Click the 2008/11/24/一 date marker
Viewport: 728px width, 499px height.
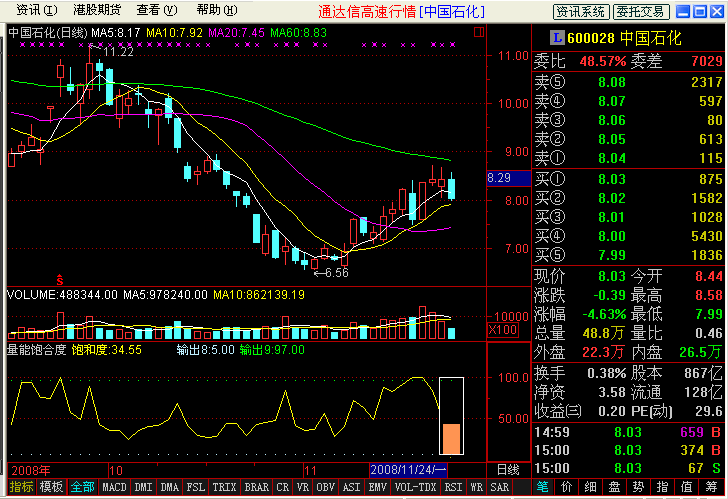pos(408,470)
